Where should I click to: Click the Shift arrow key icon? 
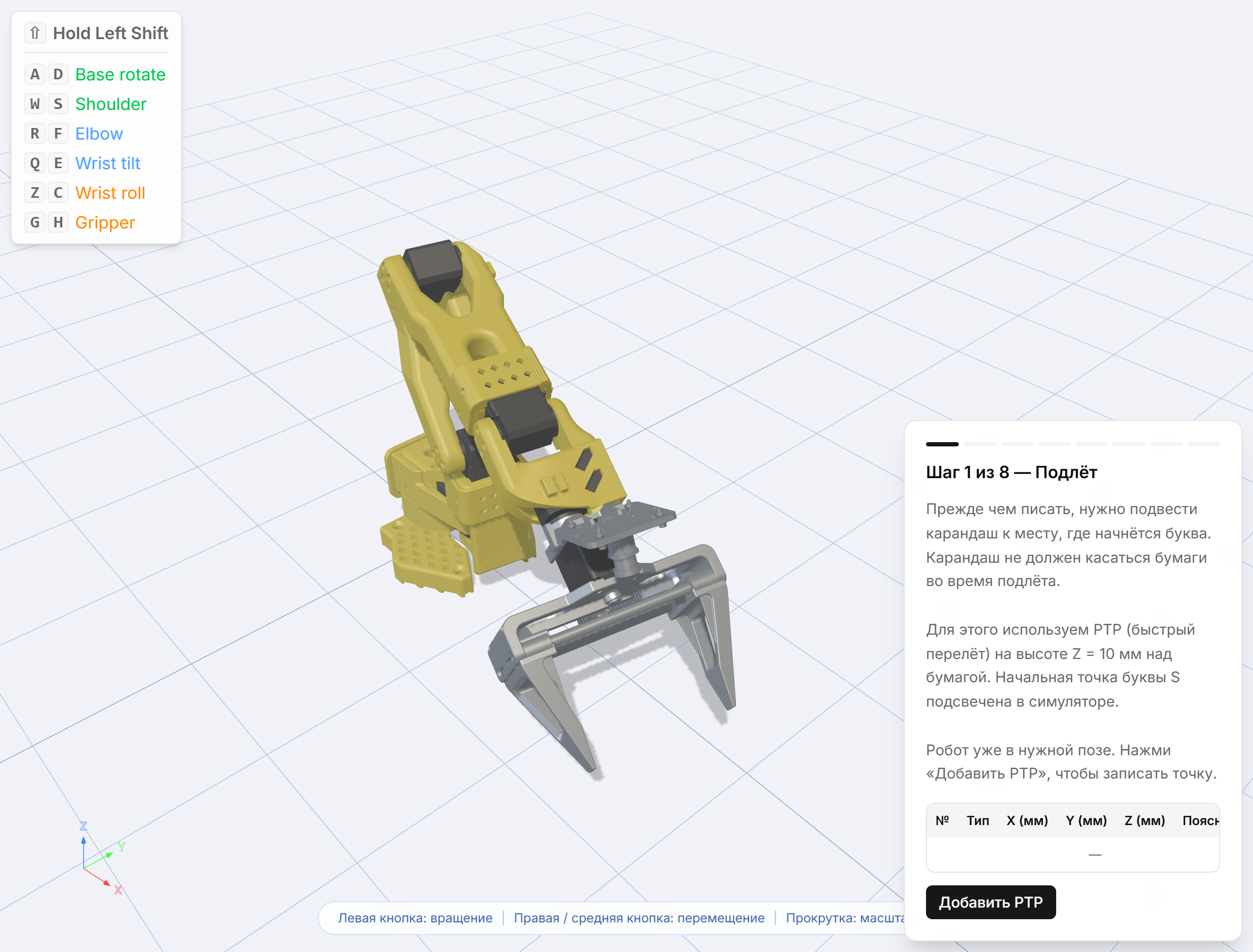34,33
